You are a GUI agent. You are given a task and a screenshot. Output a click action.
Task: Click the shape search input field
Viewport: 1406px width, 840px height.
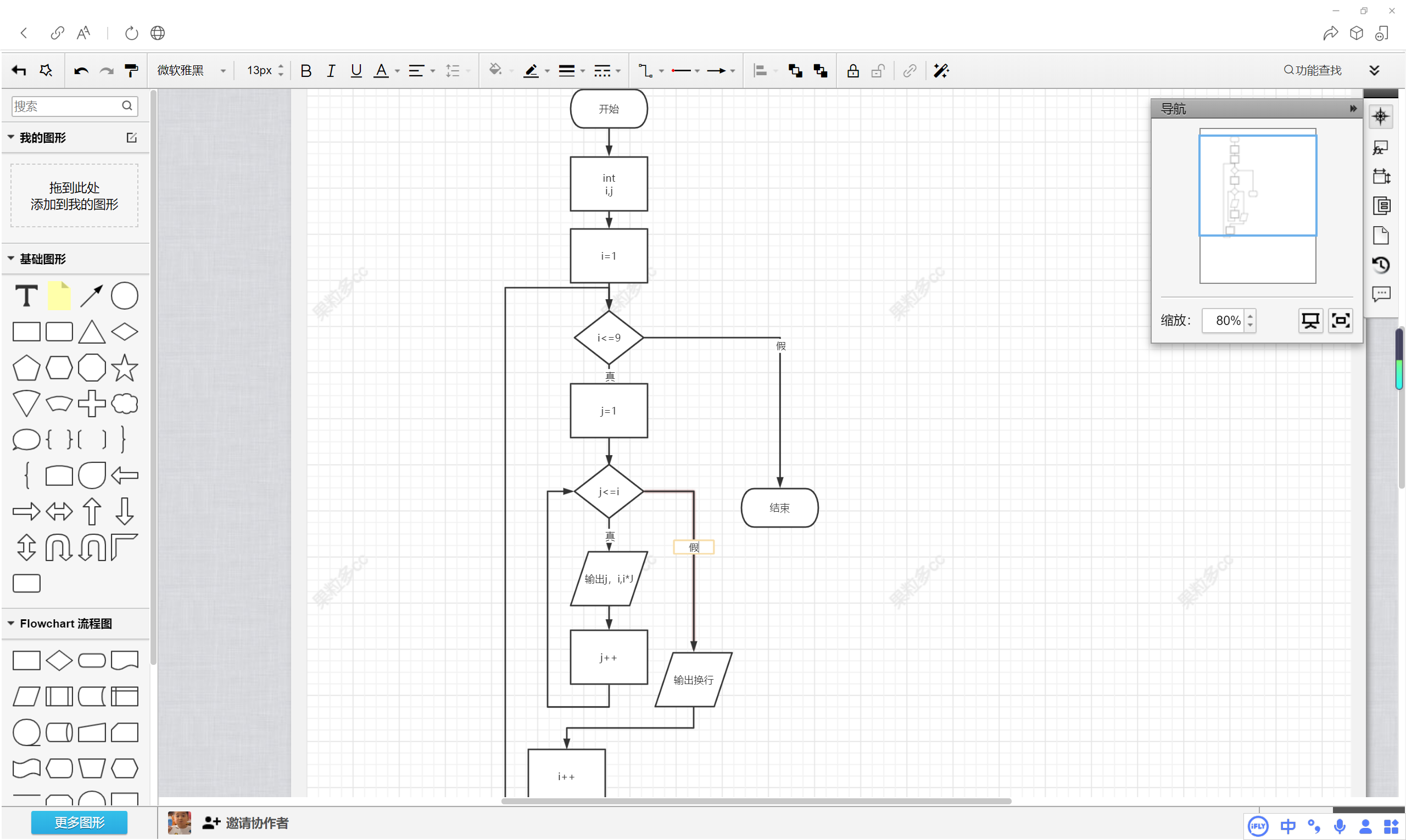(x=65, y=106)
